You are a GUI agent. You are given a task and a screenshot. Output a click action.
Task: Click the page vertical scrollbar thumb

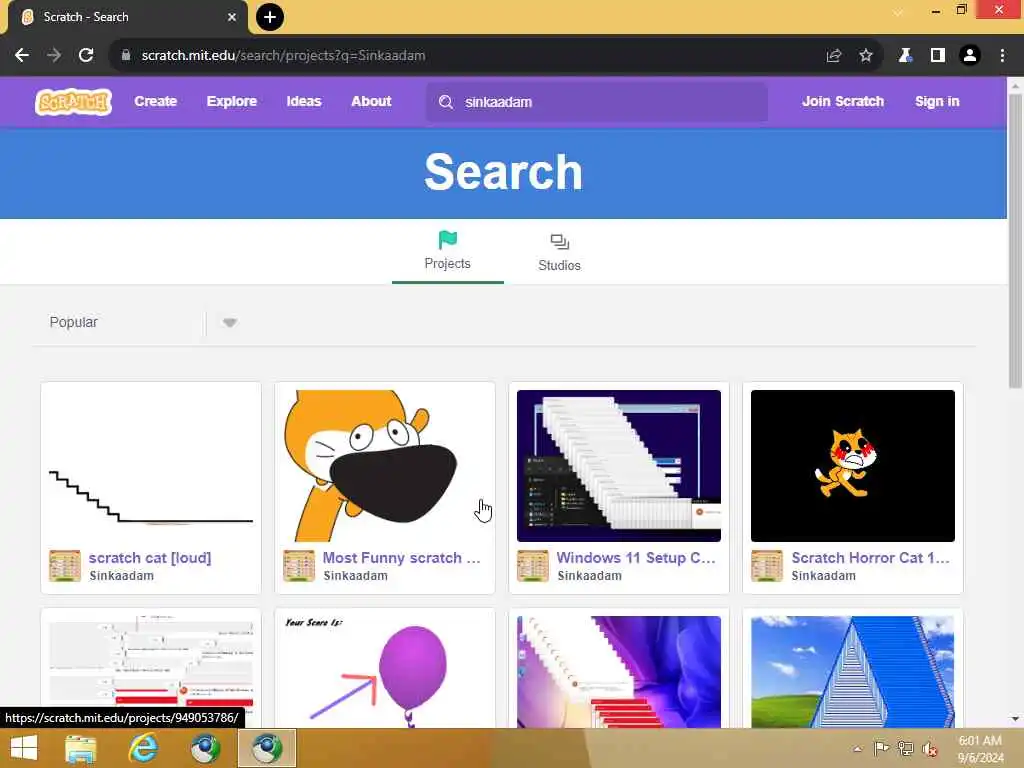pos(1015,242)
